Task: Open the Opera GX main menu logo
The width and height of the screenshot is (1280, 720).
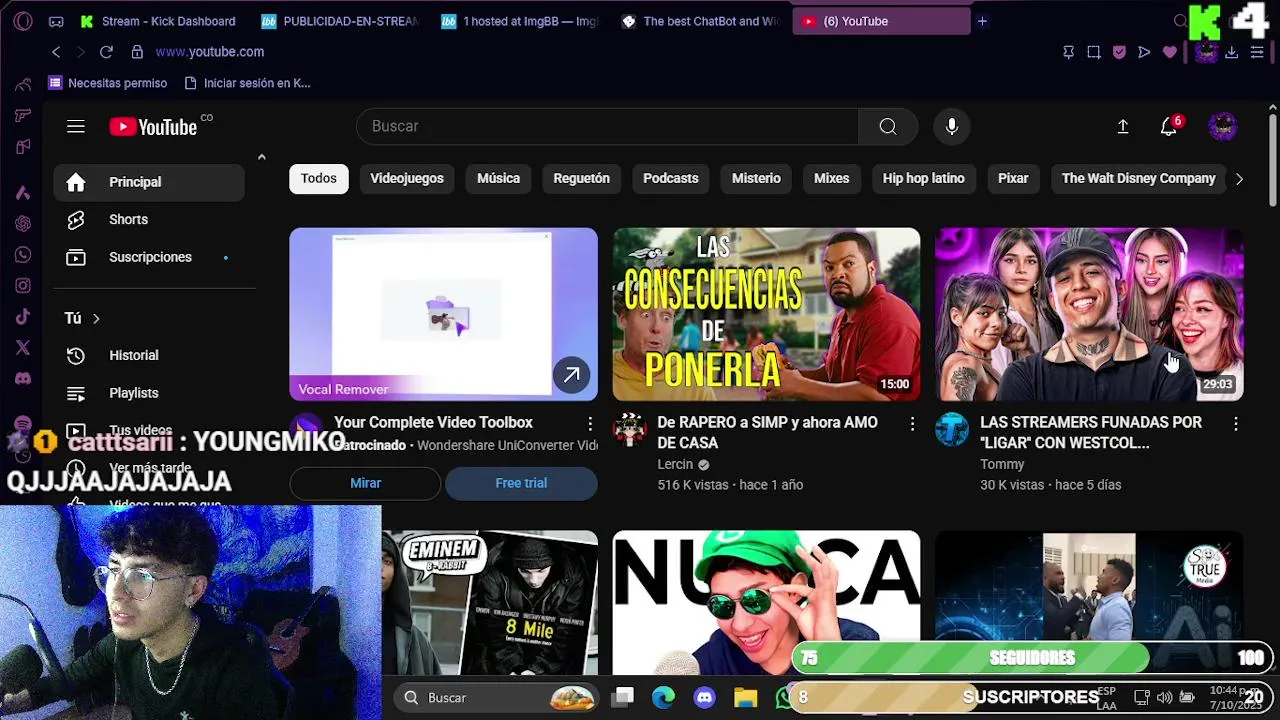Action: pyautogui.click(x=22, y=21)
